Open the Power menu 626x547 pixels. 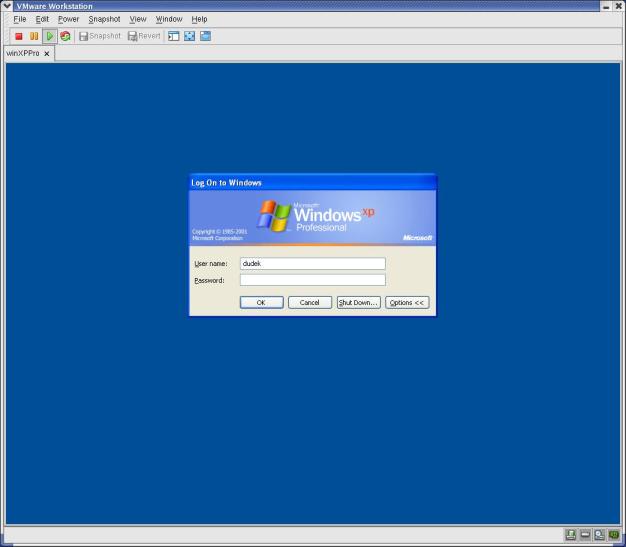(68, 19)
